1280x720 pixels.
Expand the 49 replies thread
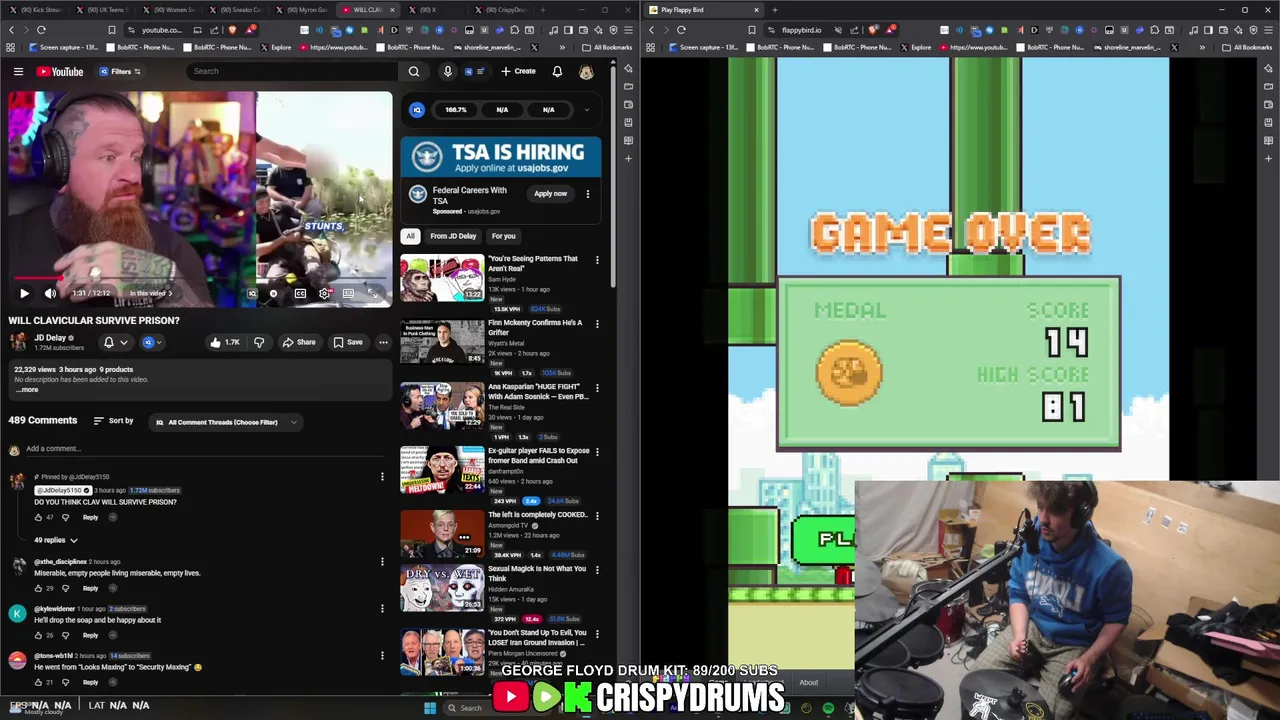point(56,540)
